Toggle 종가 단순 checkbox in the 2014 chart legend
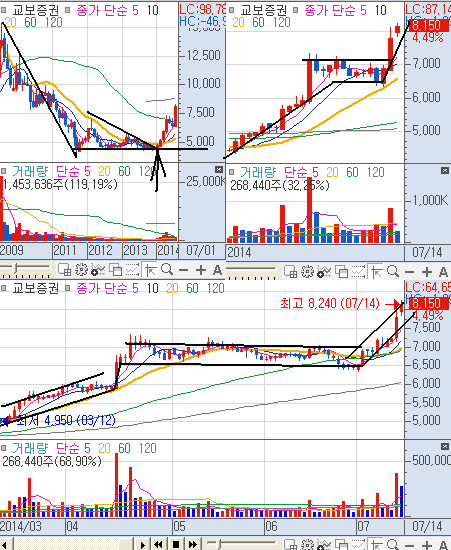This screenshot has height=550, width=451. click(x=296, y=10)
